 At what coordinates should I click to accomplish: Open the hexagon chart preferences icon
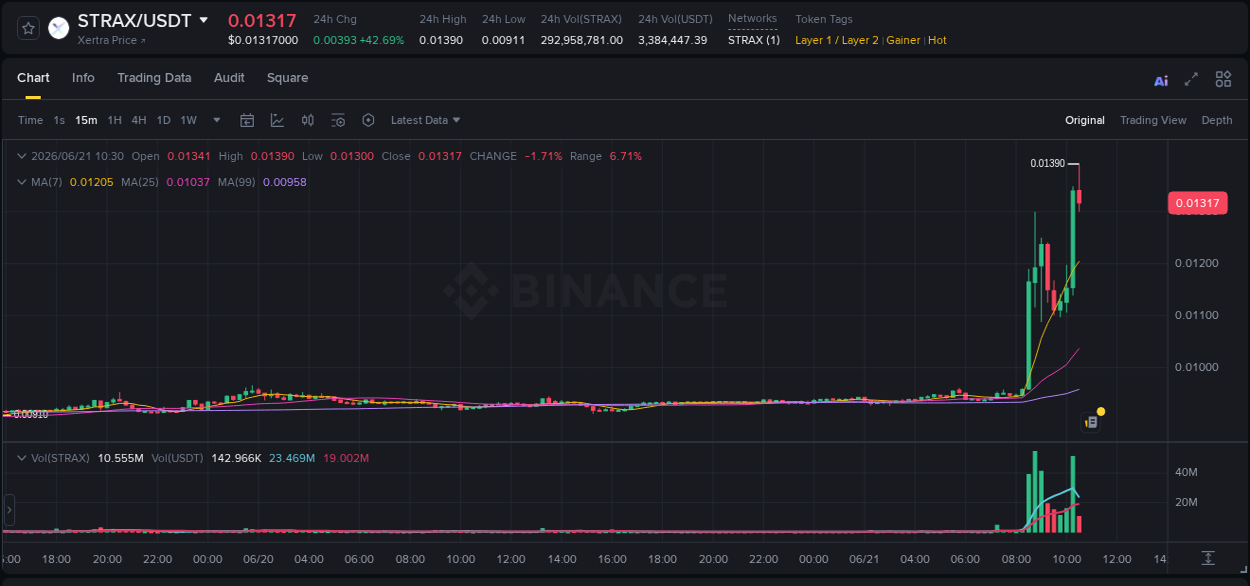368,120
